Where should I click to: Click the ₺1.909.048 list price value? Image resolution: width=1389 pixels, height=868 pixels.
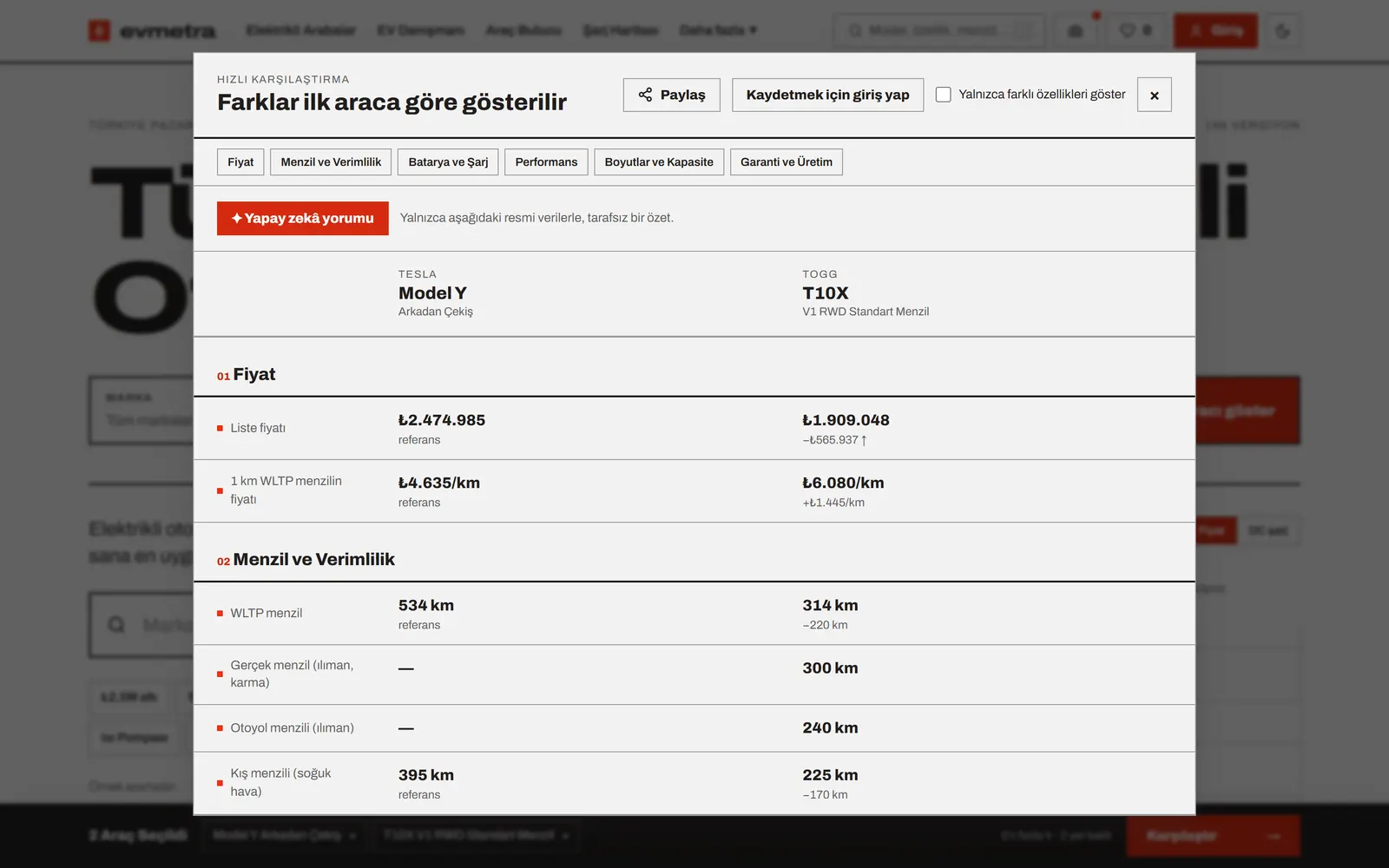pos(846,420)
